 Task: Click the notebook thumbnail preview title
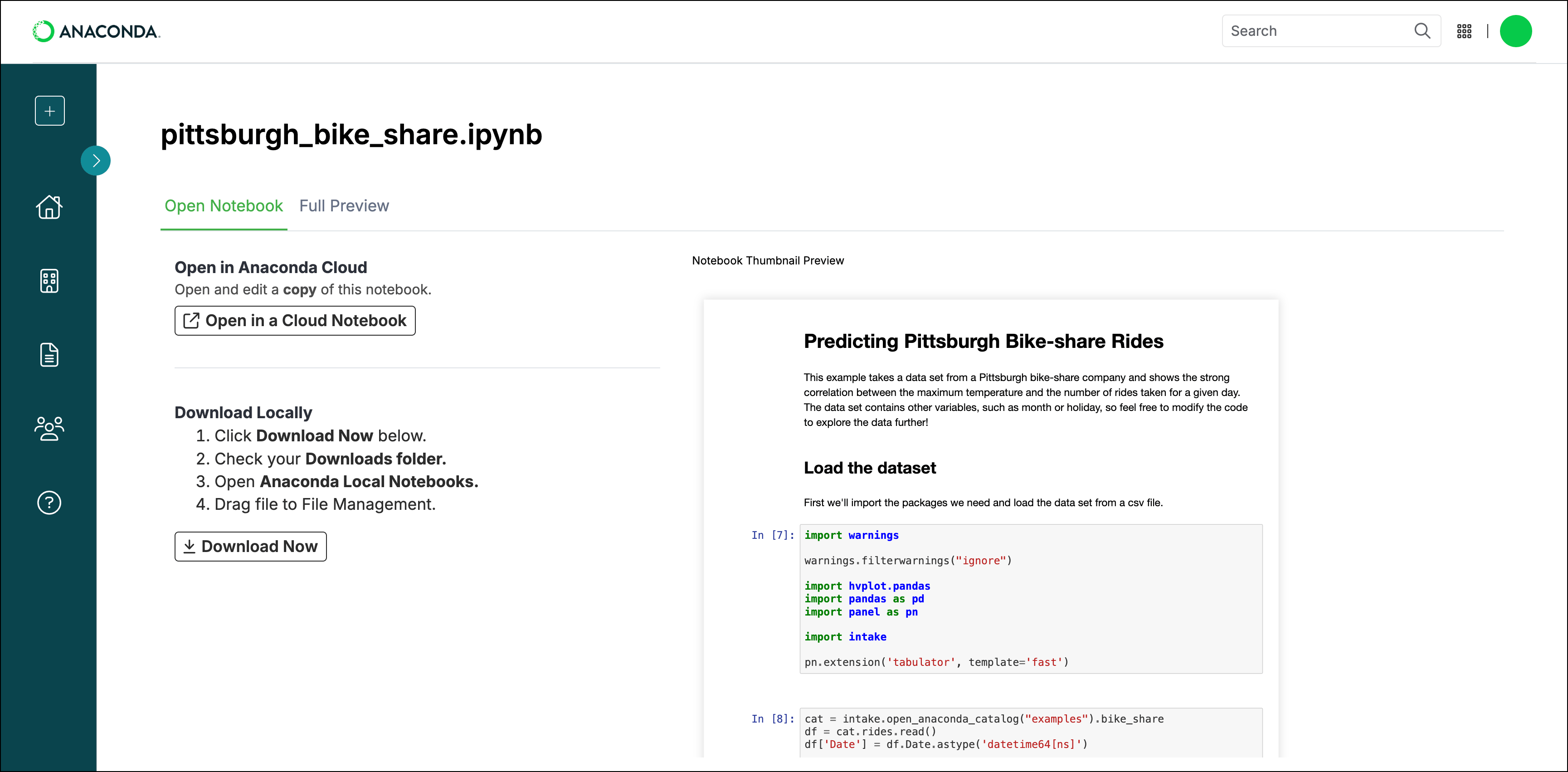pyautogui.click(x=983, y=341)
